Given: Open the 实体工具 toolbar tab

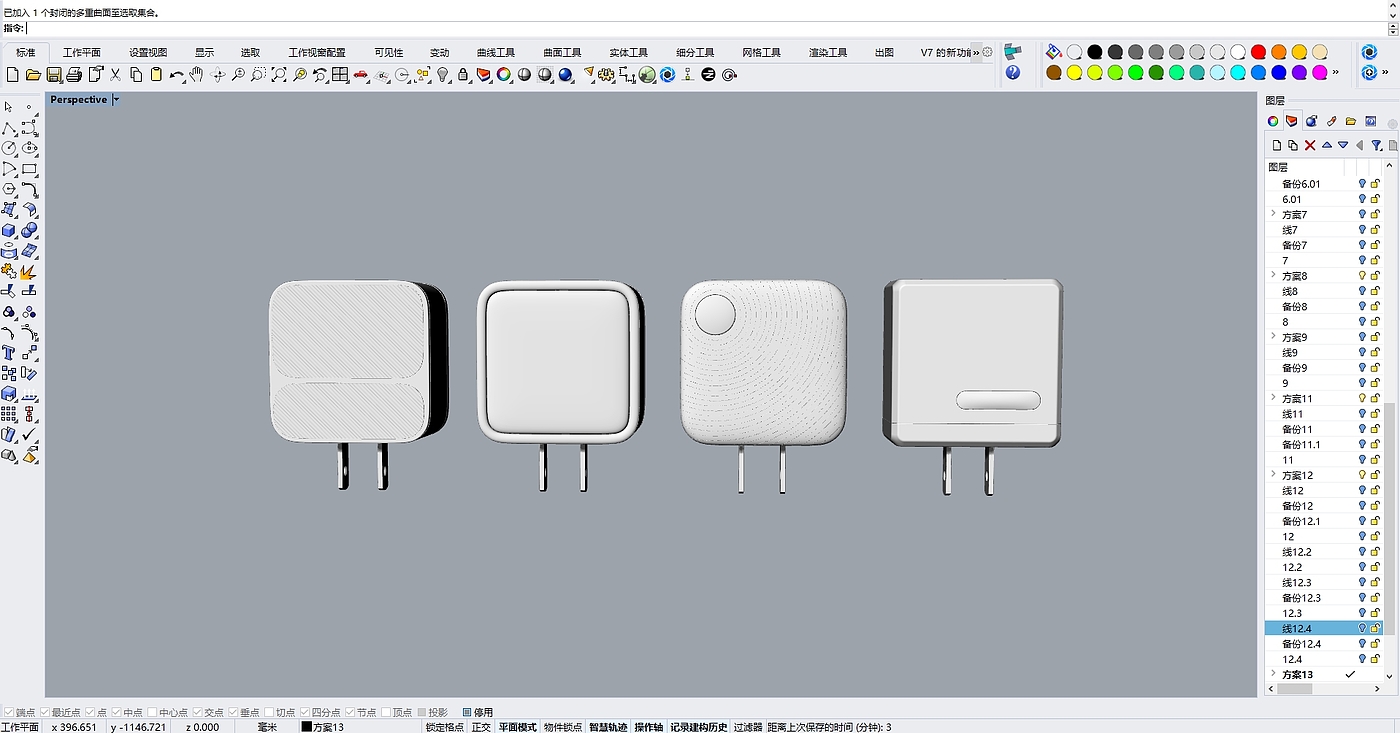Looking at the screenshot, I should [628, 52].
